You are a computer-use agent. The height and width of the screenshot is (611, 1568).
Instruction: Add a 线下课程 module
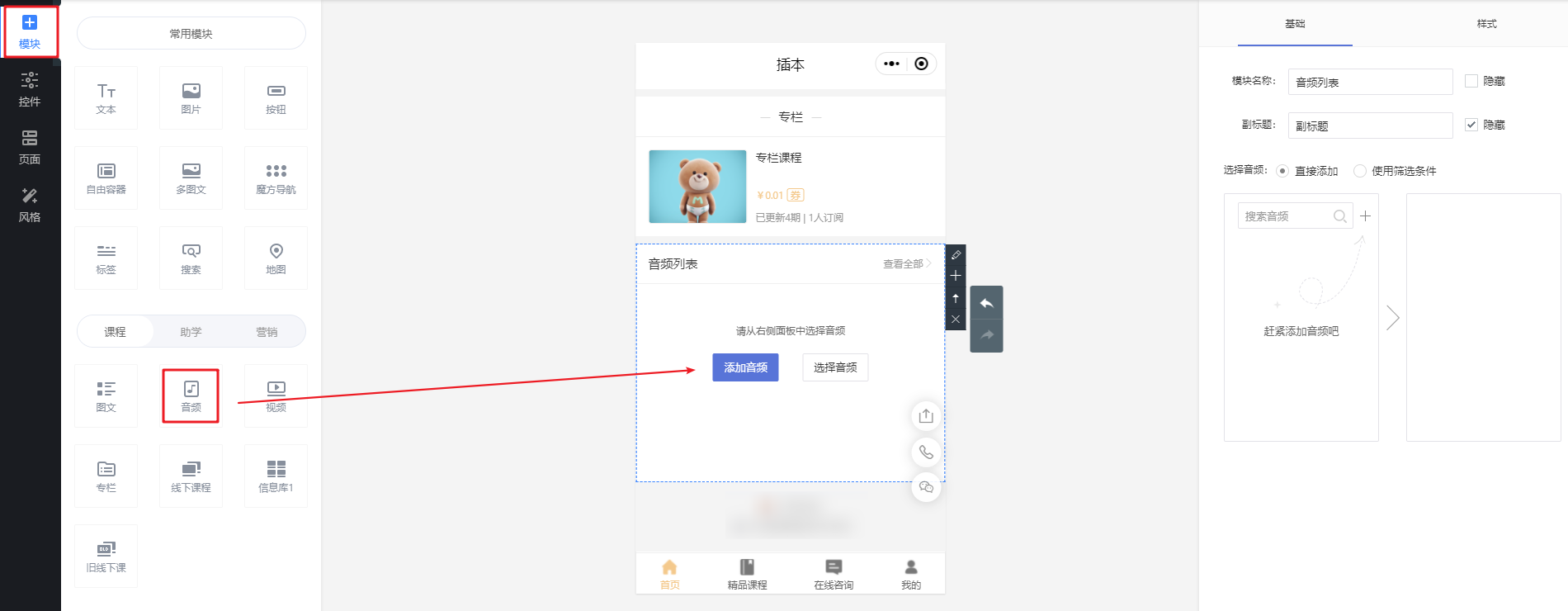(191, 476)
